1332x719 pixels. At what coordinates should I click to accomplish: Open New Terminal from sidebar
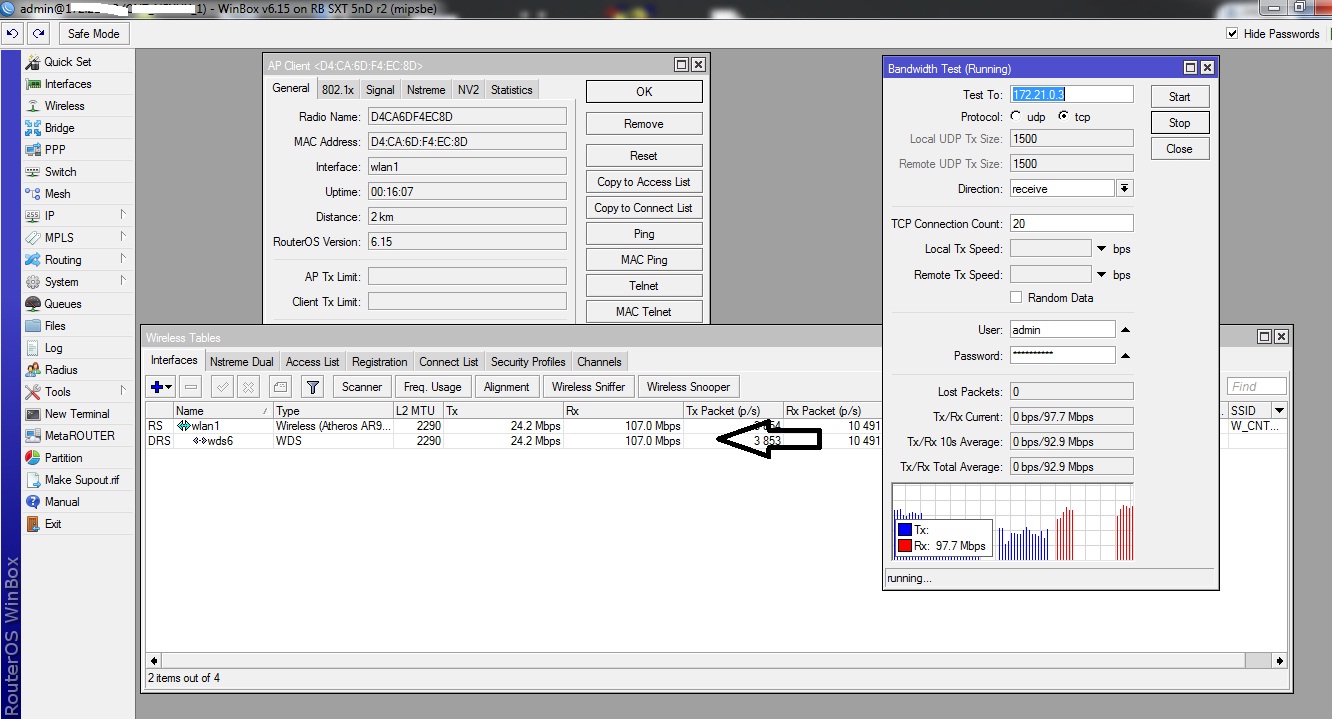click(77, 414)
